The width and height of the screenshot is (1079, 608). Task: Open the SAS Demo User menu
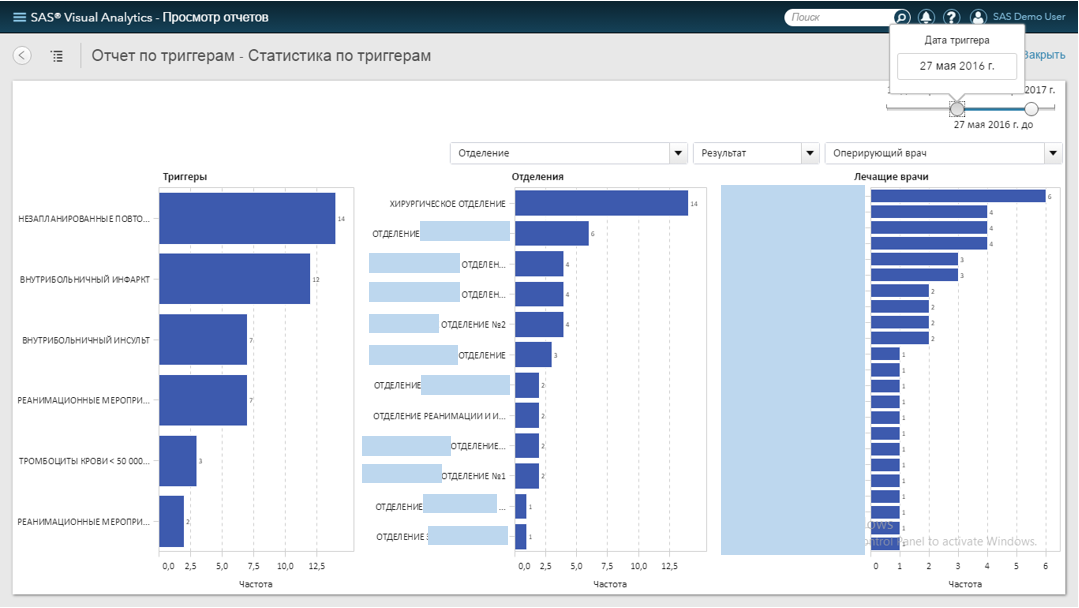(1029, 17)
